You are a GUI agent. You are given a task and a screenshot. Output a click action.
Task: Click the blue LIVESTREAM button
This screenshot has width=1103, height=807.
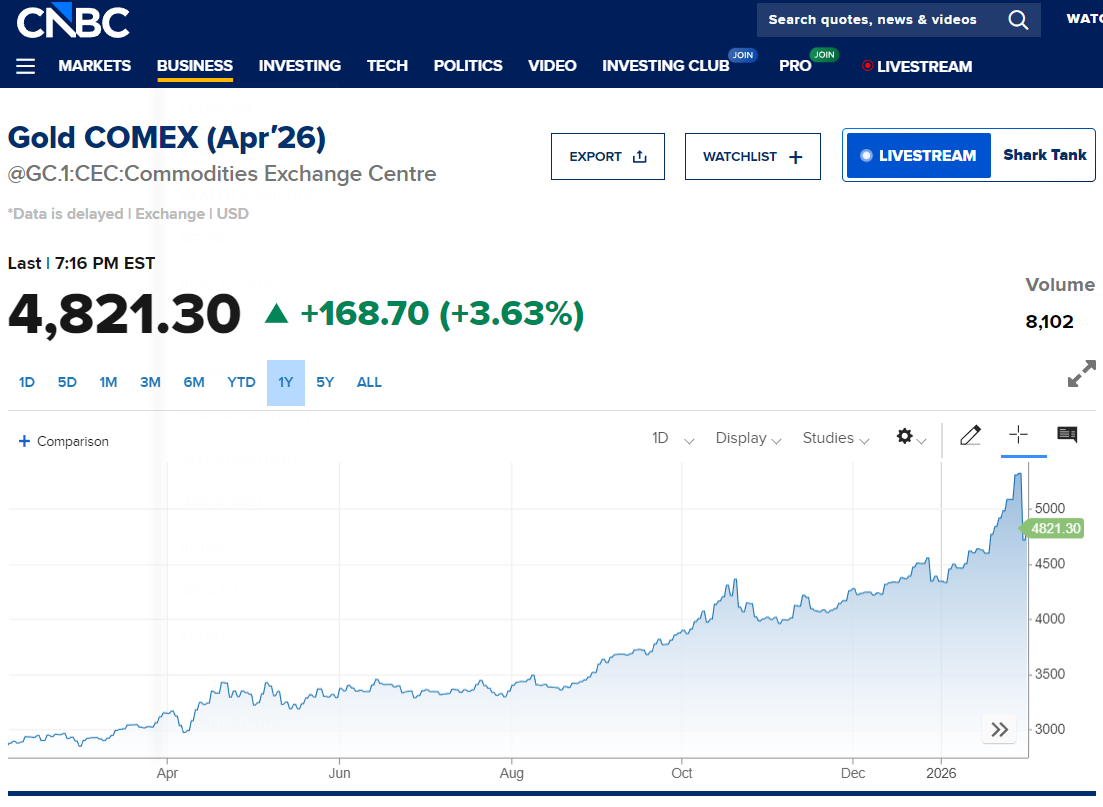tap(918, 155)
